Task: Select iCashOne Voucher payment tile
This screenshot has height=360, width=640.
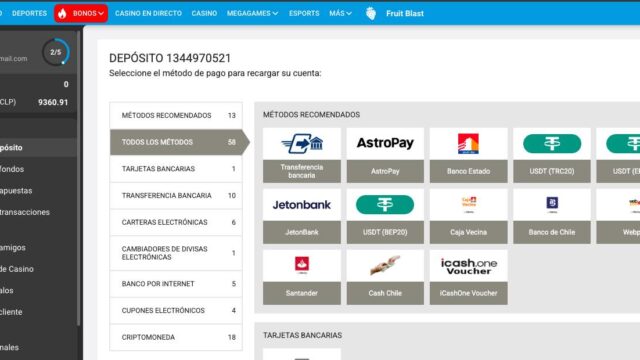Action: tap(468, 277)
